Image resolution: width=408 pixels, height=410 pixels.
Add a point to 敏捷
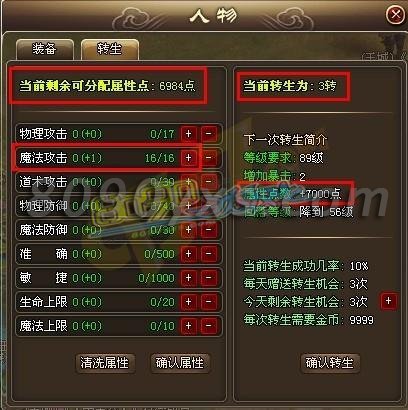189,278
